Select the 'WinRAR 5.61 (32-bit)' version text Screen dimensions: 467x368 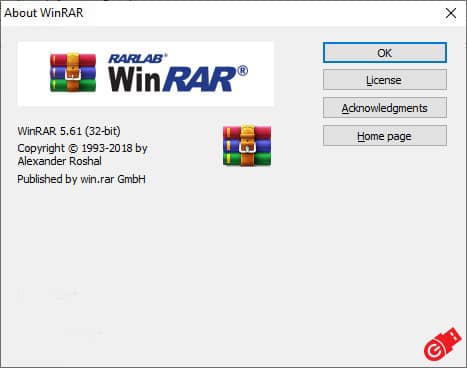(x=69, y=131)
